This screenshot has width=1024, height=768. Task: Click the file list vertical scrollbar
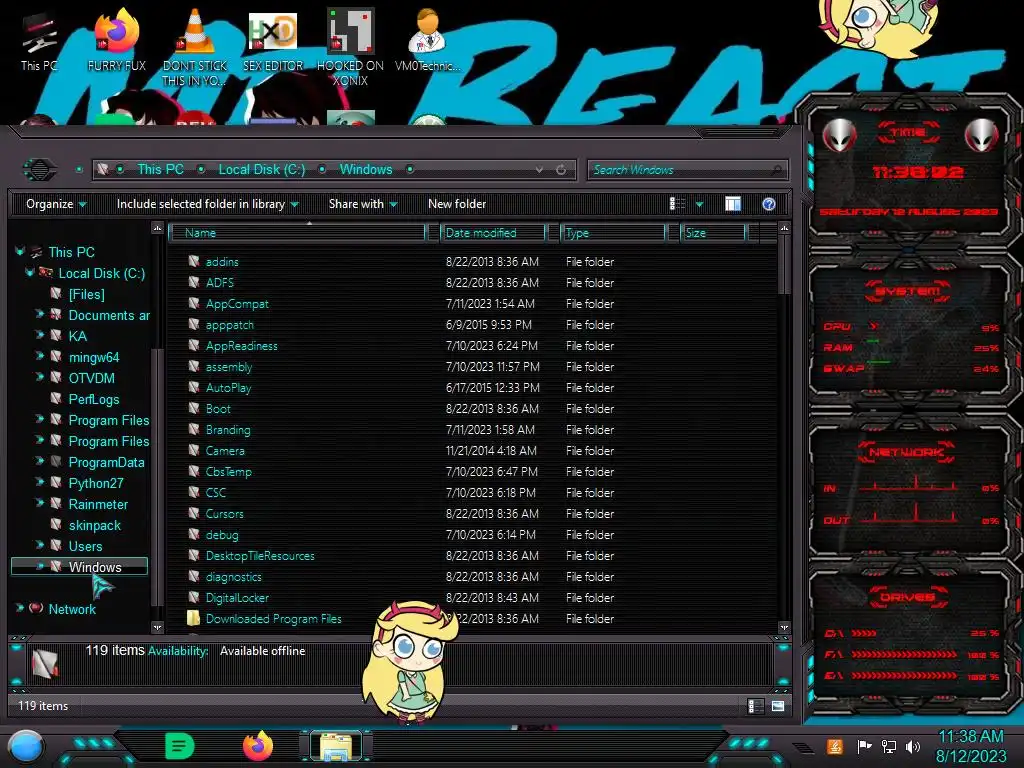(784, 266)
